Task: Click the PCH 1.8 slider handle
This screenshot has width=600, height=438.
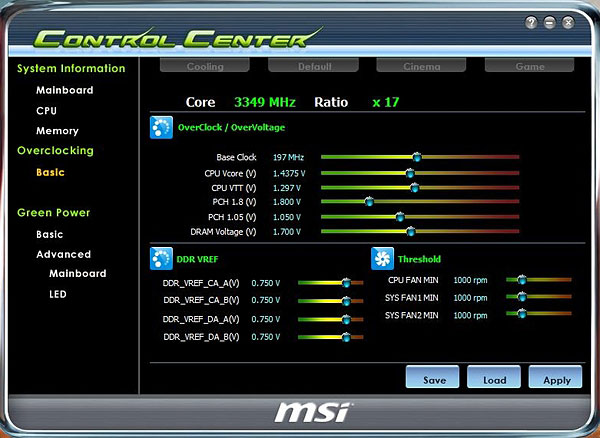Action: pos(369,201)
